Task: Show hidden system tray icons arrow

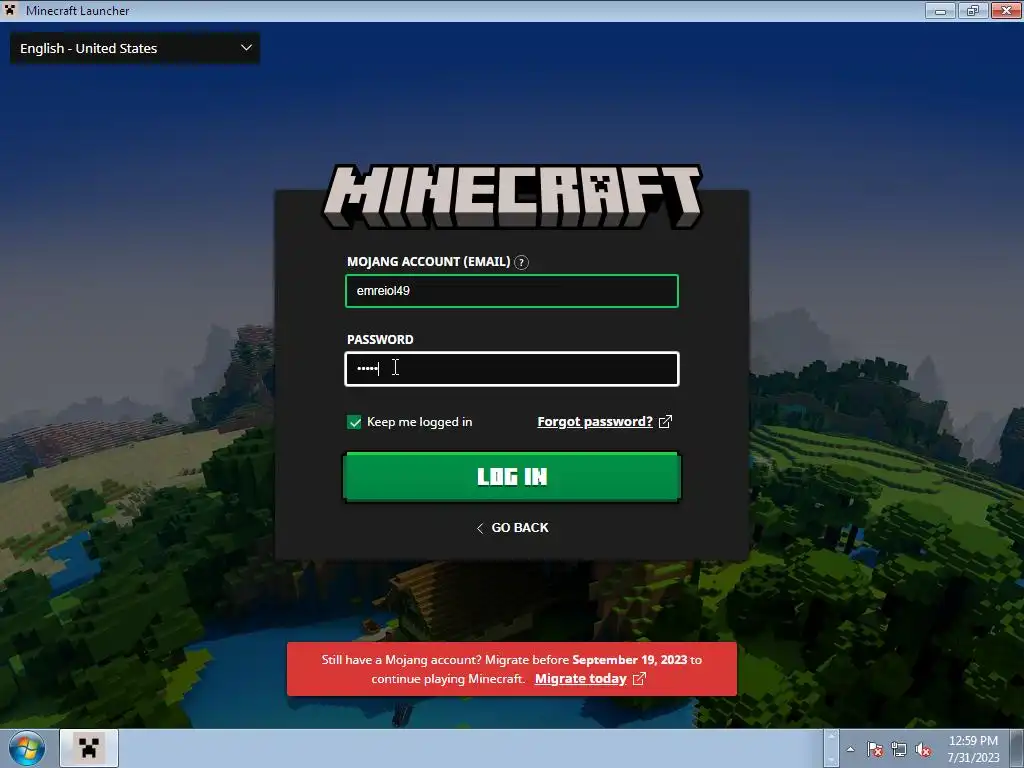Action: point(850,749)
